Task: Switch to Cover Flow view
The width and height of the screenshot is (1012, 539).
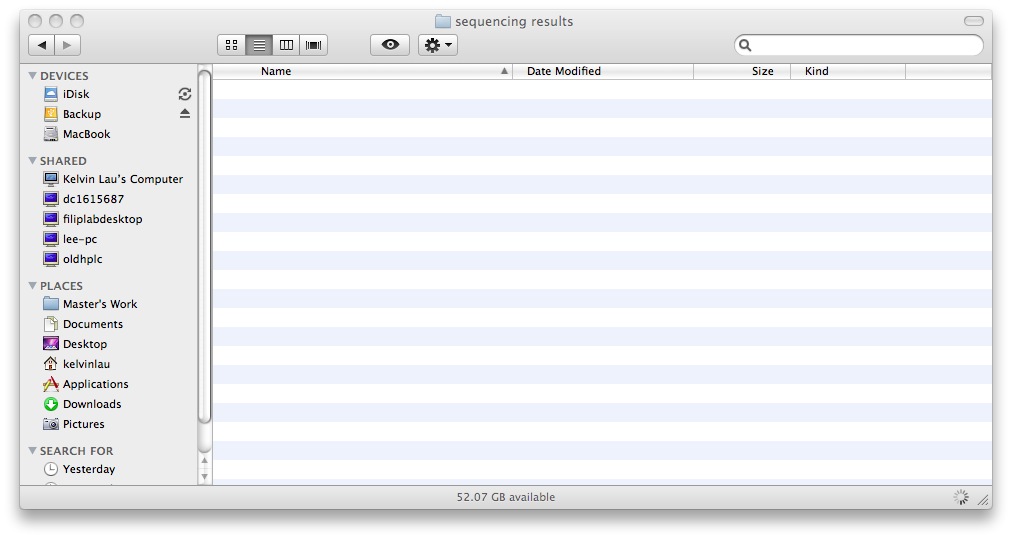Action: click(314, 45)
